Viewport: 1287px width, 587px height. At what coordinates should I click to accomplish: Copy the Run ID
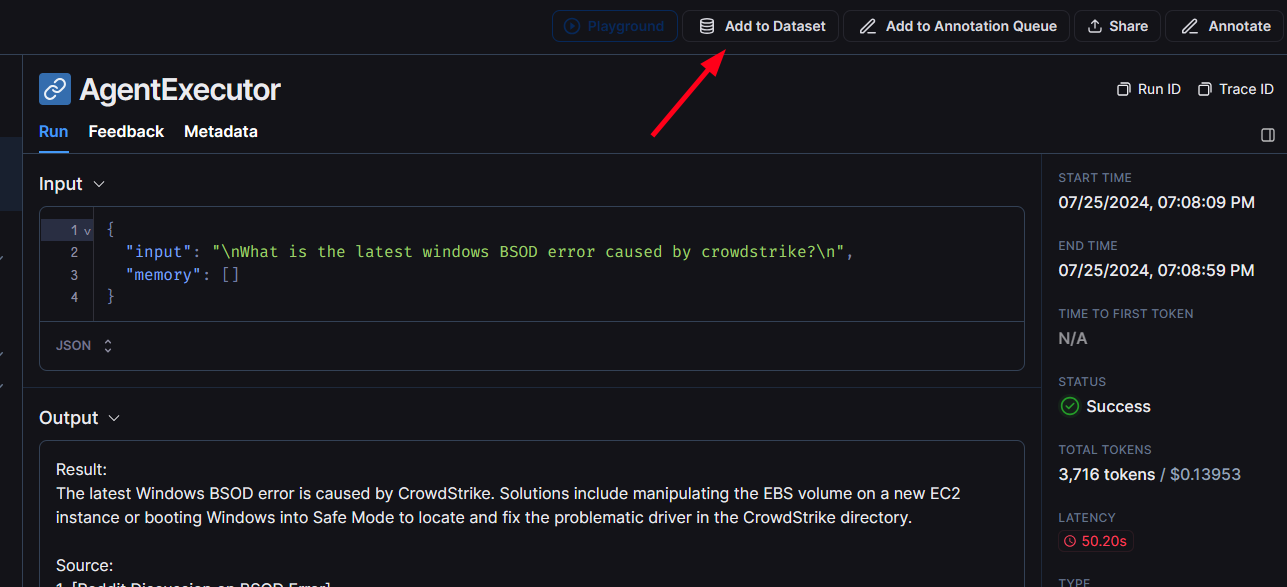[1149, 89]
